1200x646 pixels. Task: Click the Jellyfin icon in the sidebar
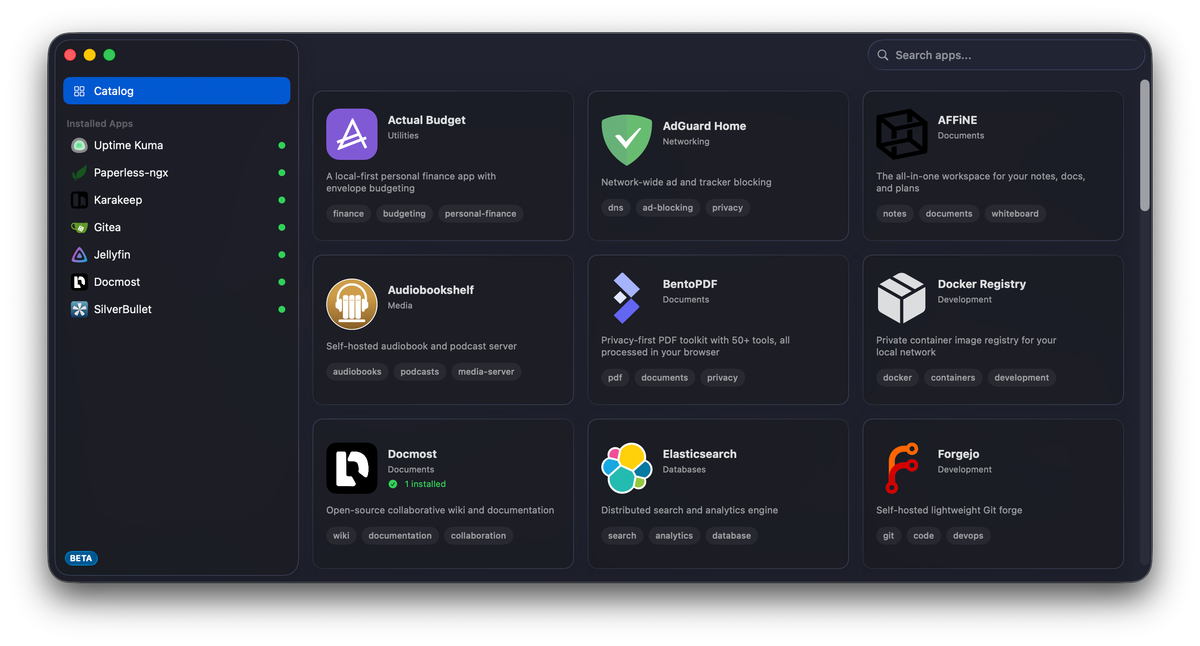tap(78, 254)
